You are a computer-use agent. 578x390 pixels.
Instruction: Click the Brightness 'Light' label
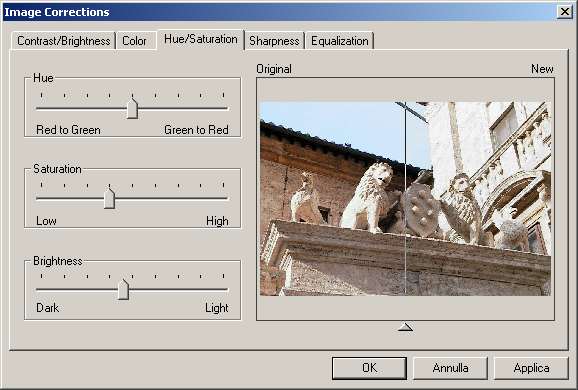click(x=217, y=308)
